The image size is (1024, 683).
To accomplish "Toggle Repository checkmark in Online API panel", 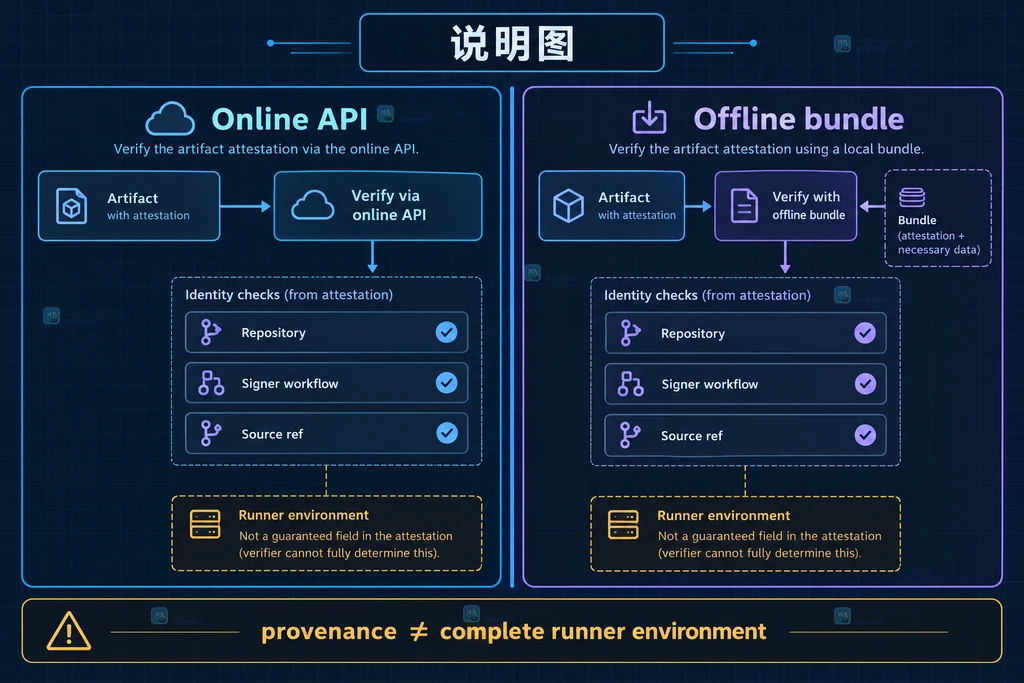I will [447, 332].
